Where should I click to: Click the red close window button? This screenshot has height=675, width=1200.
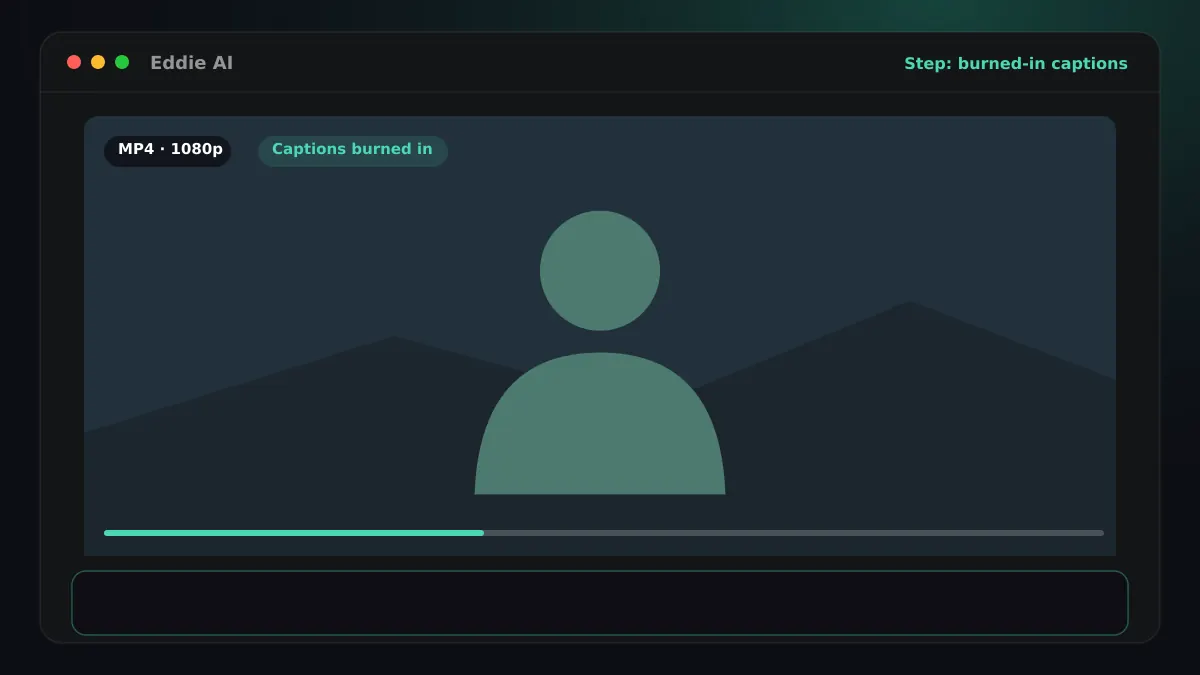click(x=74, y=62)
